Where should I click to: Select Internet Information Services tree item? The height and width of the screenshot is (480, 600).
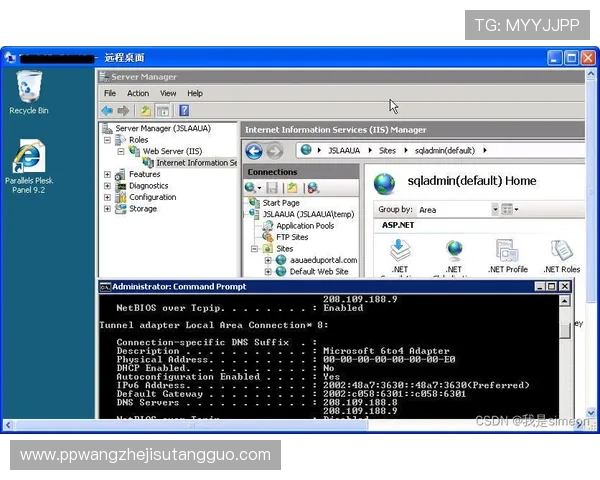coord(197,163)
